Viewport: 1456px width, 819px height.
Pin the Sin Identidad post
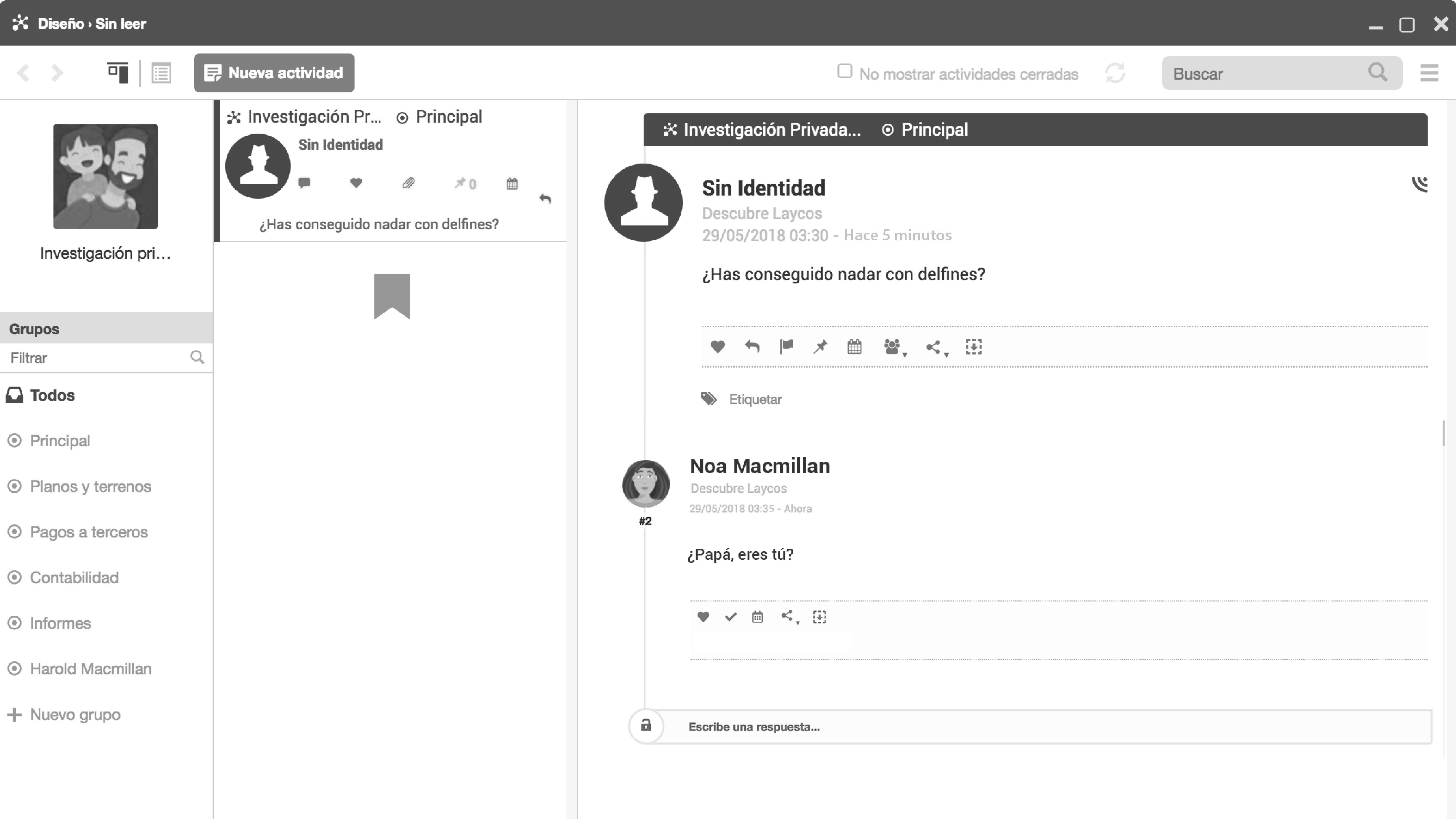point(820,347)
